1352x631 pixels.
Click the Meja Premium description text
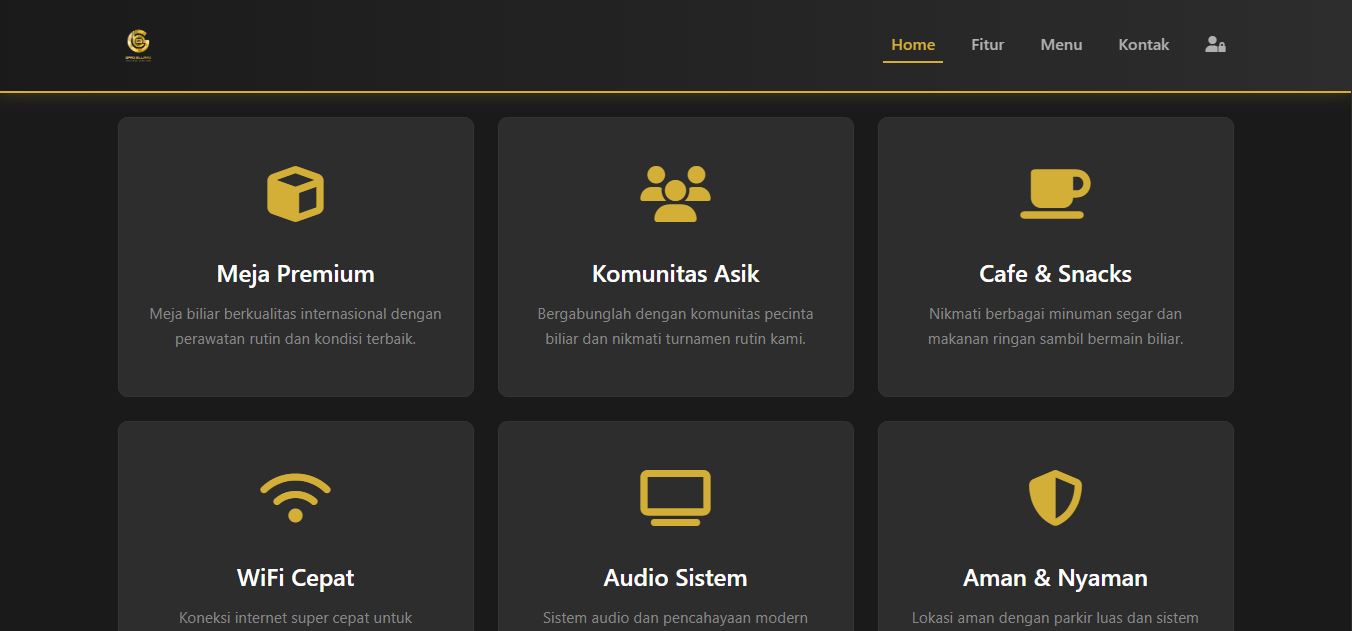click(x=295, y=326)
